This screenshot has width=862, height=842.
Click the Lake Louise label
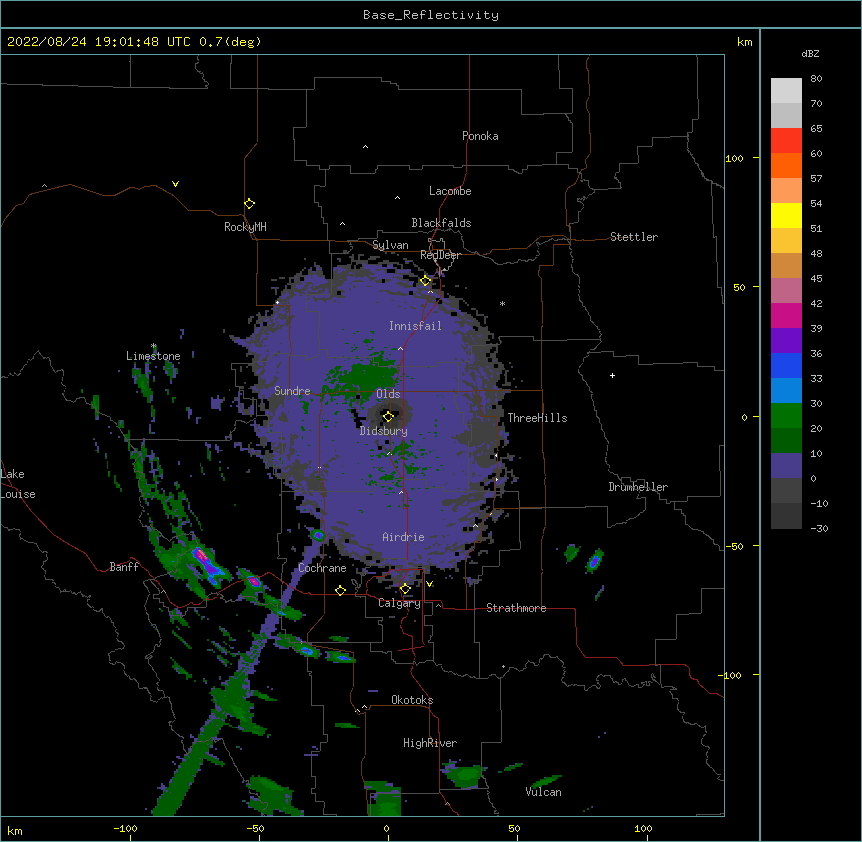18,484
